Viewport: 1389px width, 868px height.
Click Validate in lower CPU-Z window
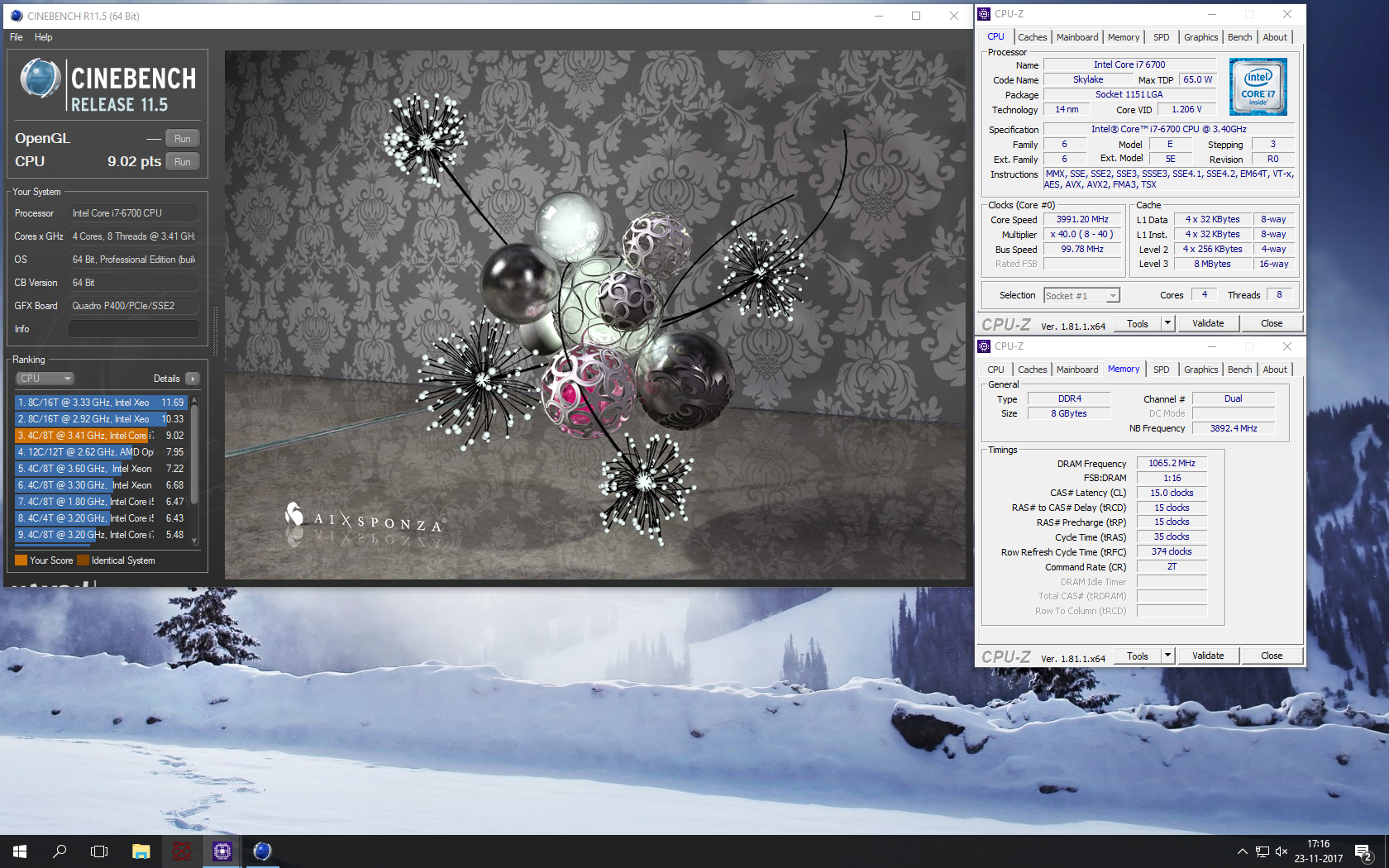coord(1208,656)
